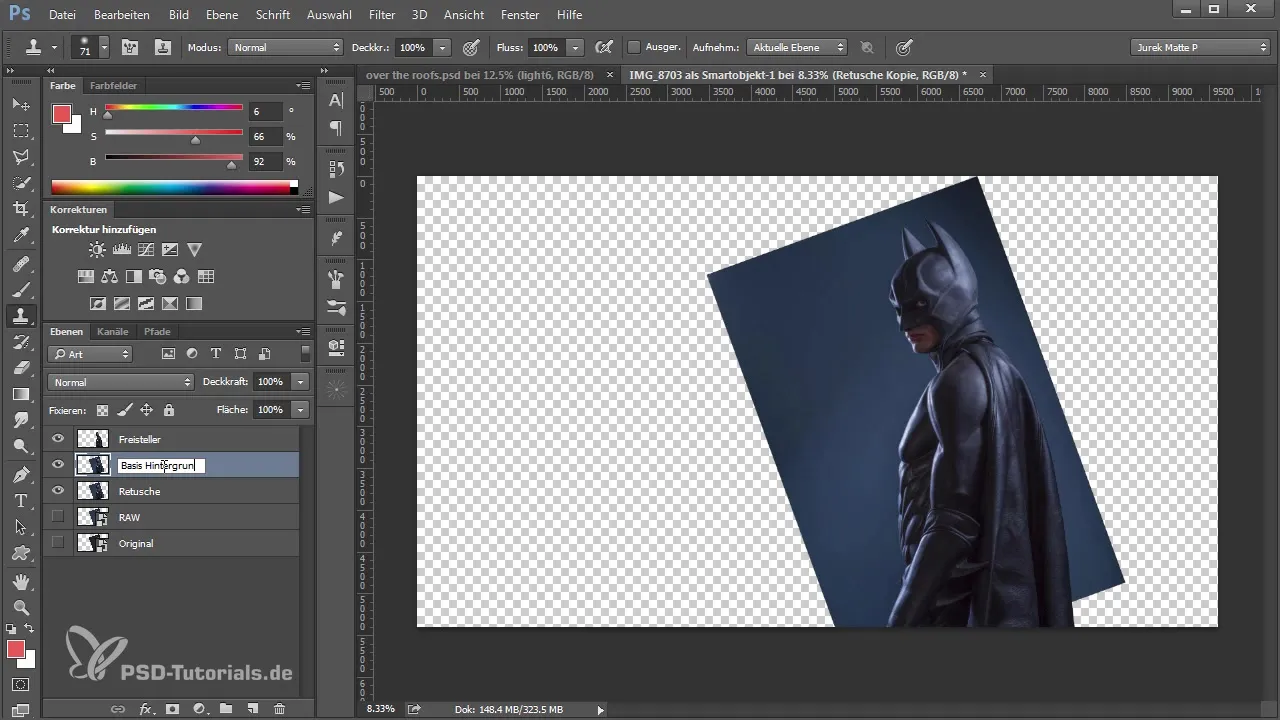This screenshot has height=720, width=1280.
Task: Add a layer mask button
Action: [x=172, y=709]
